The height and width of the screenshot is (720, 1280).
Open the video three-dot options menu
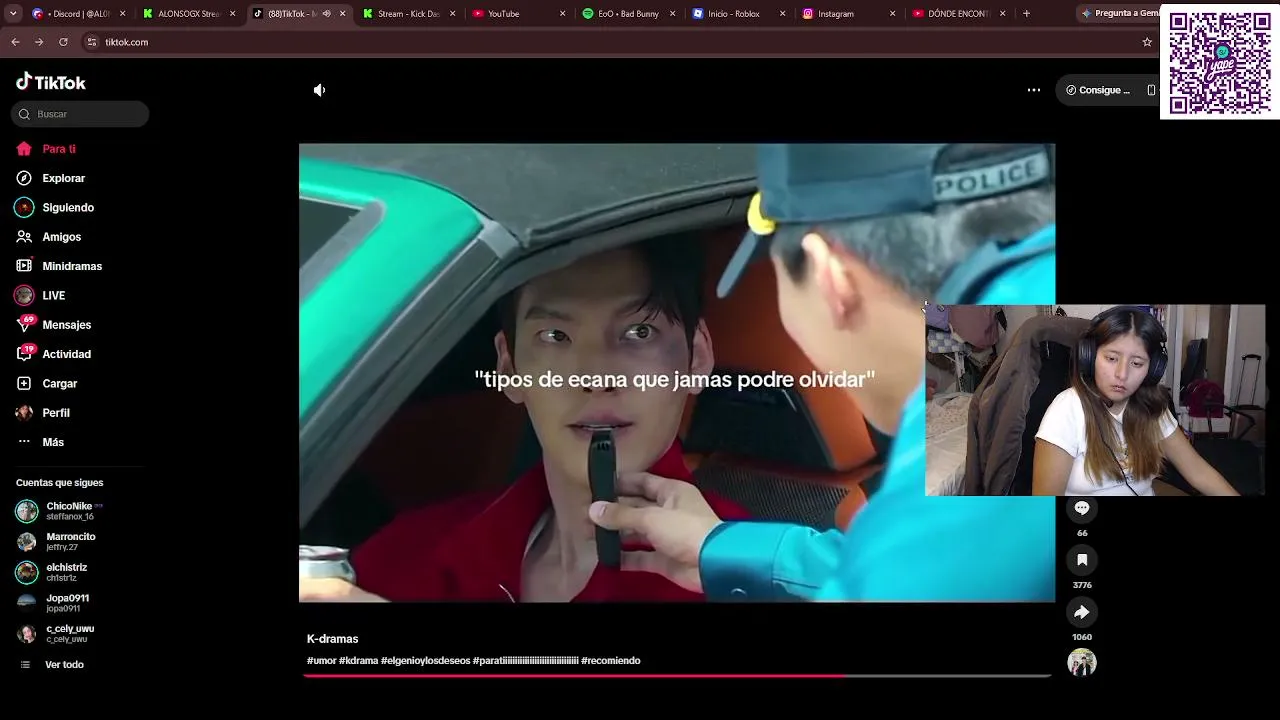pyautogui.click(x=1034, y=90)
